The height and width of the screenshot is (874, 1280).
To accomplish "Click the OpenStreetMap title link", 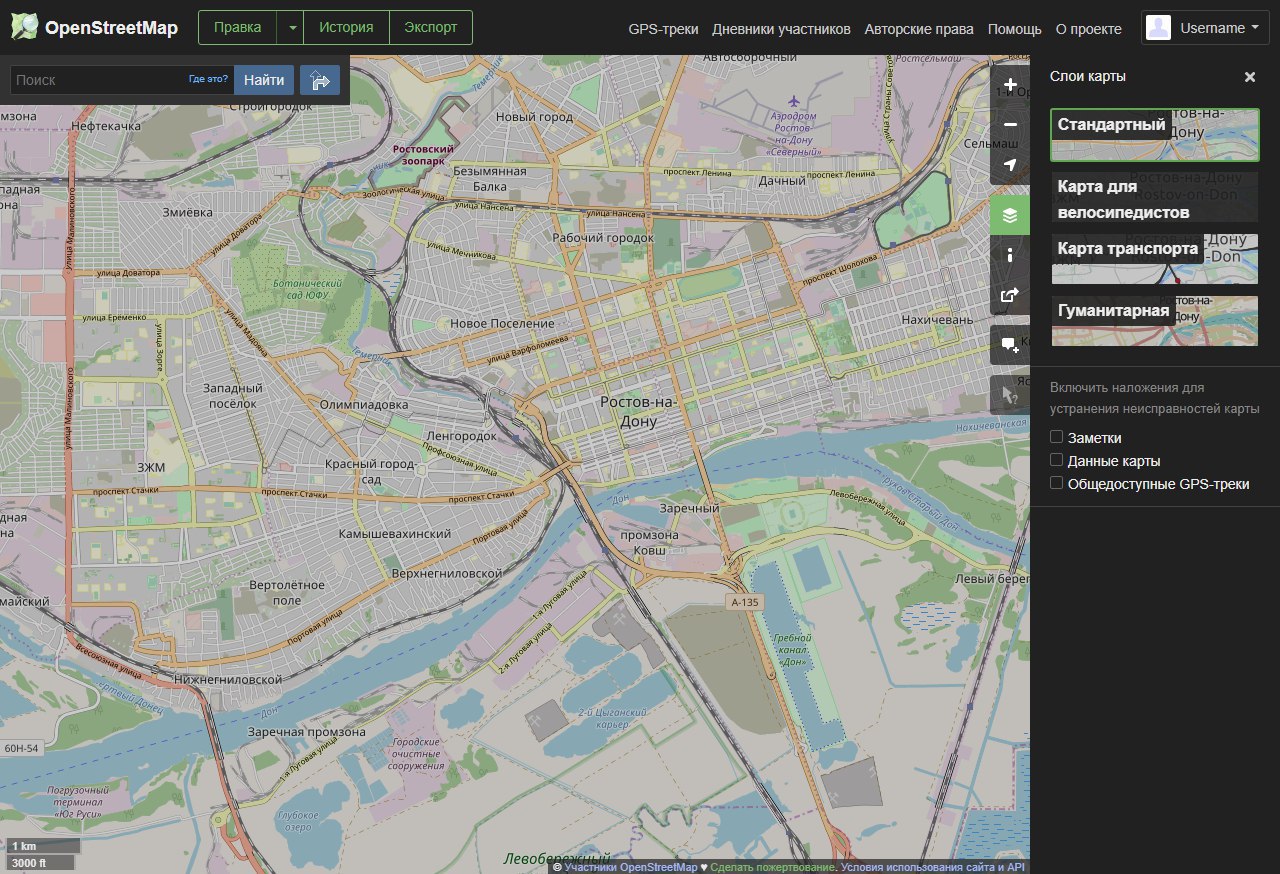I will [x=111, y=28].
